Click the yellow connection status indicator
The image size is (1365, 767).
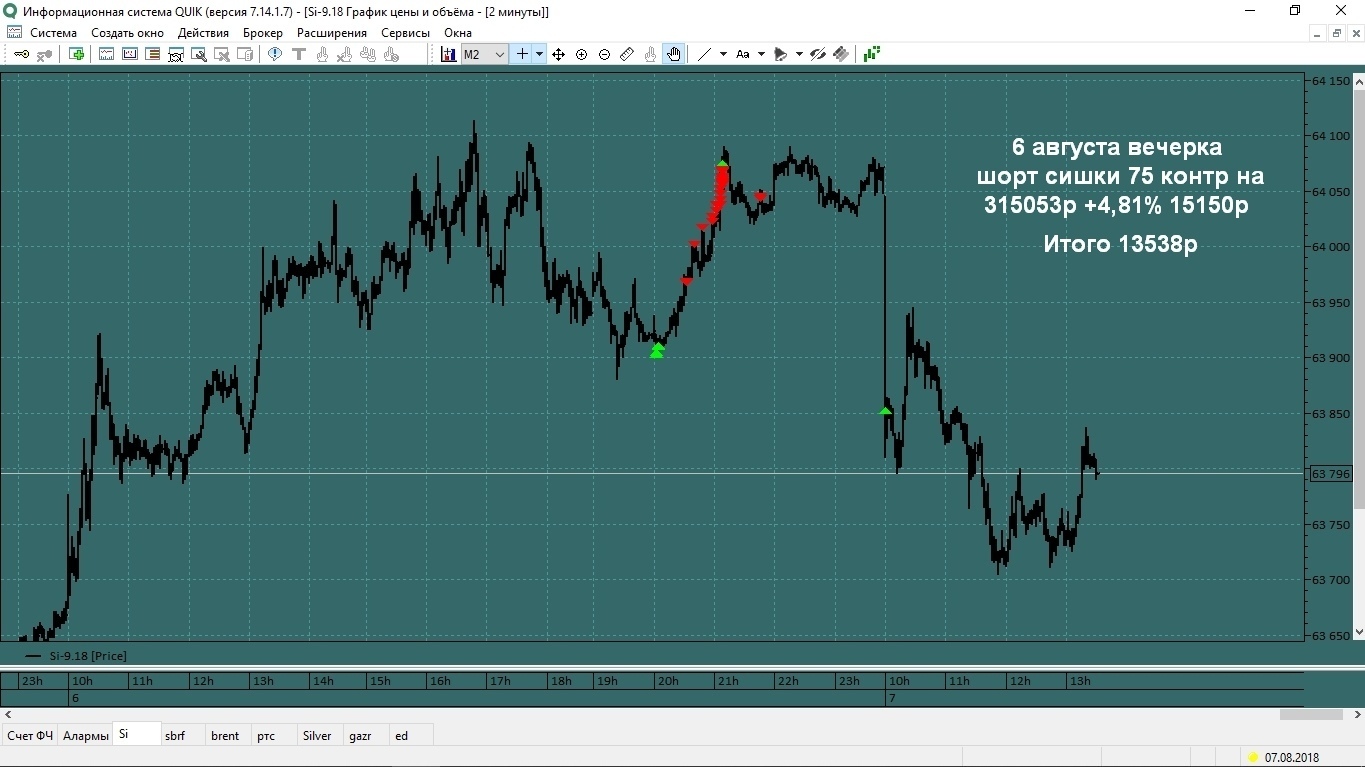coord(1253,757)
